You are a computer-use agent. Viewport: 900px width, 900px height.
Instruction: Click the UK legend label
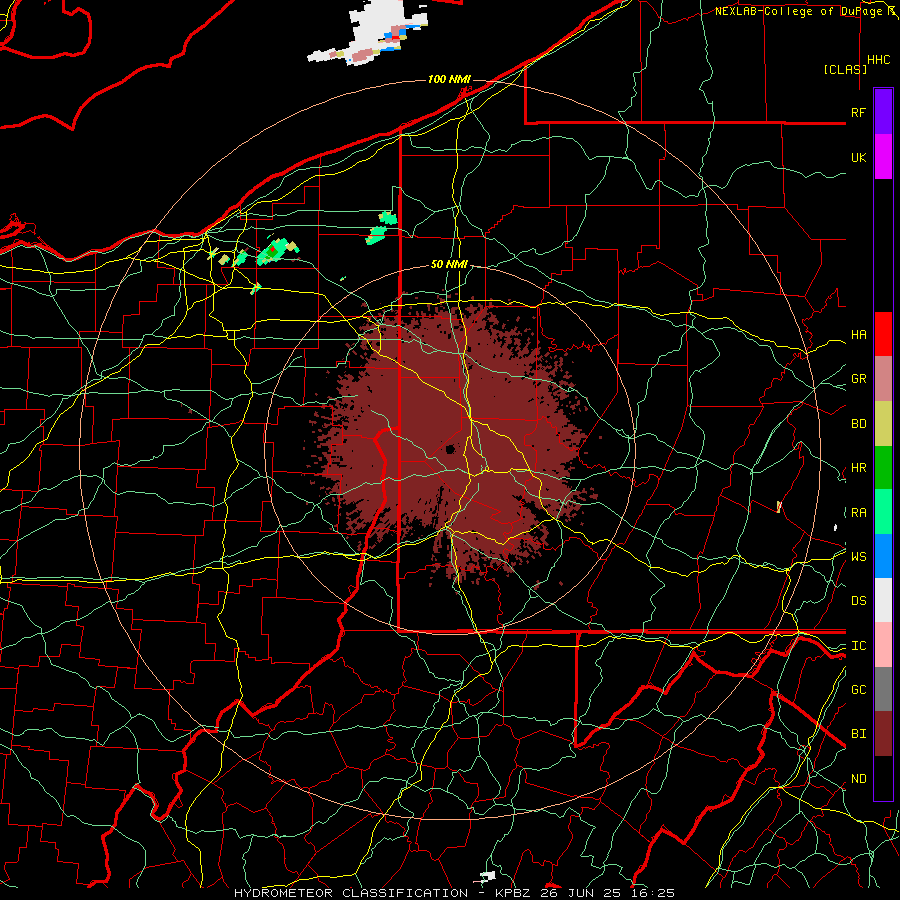pyautogui.click(x=858, y=157)
